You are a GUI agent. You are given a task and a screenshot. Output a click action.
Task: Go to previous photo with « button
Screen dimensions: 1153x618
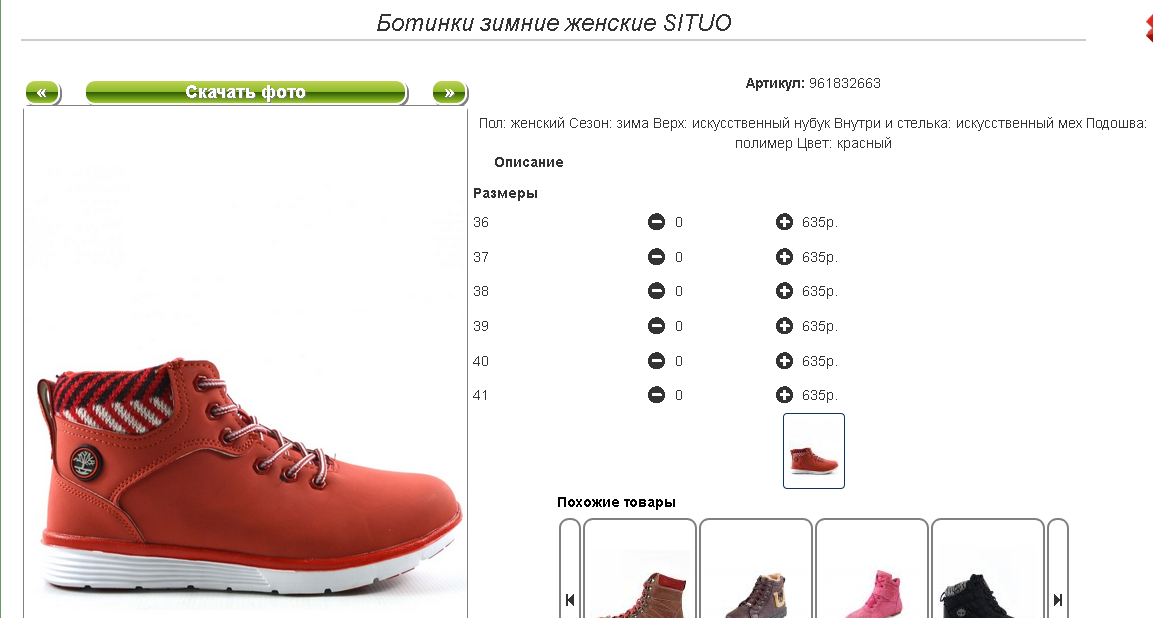[43, 92]
